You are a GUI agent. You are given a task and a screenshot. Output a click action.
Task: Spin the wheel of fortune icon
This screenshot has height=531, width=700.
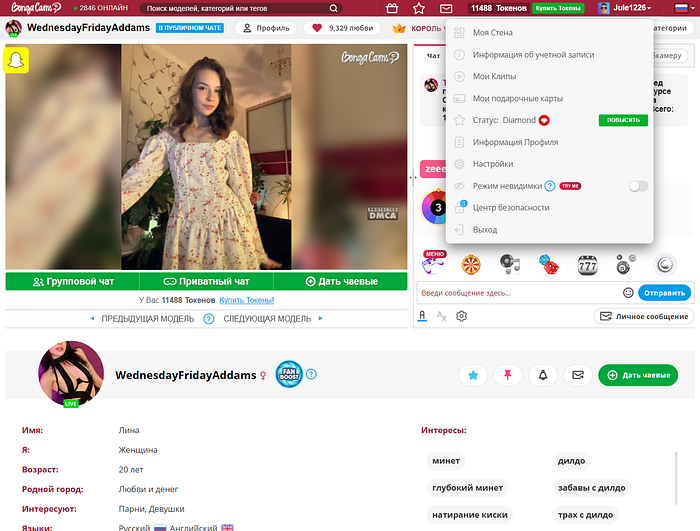(471, 265)
